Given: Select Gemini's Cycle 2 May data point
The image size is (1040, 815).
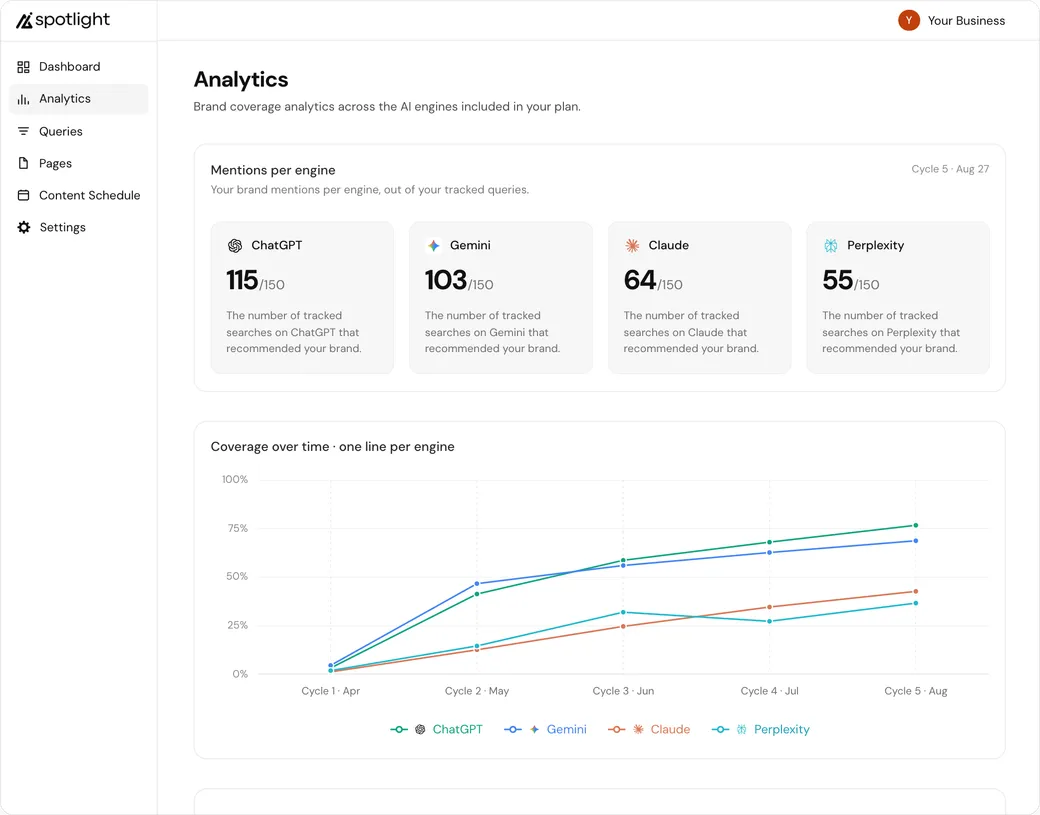Looking at the screenshot, I should click(477, 584).
